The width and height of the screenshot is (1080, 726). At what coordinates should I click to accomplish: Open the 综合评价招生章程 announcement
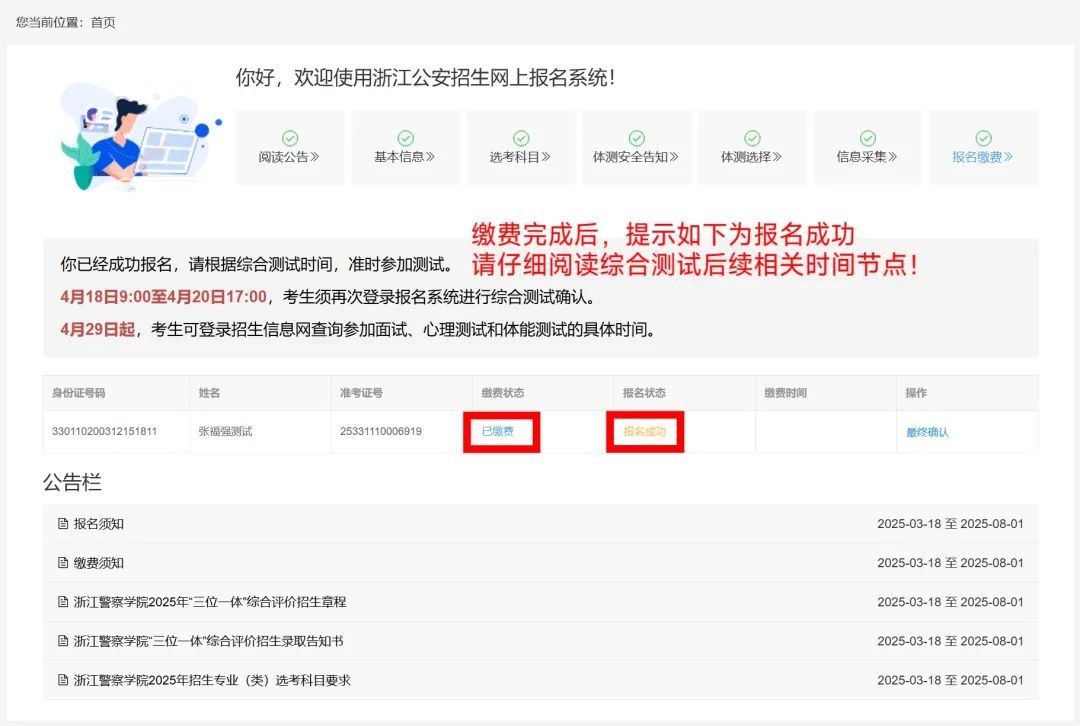210,602
